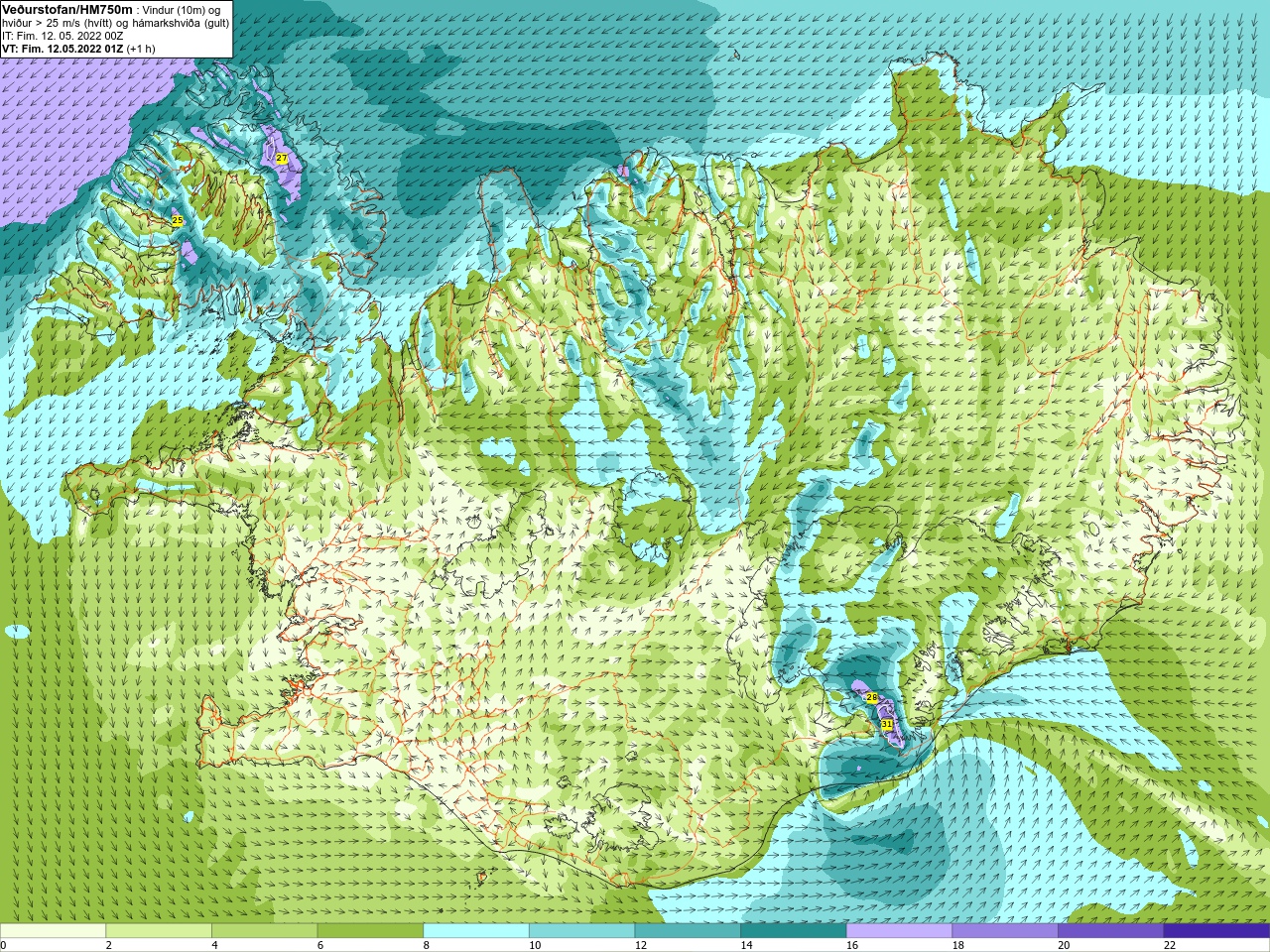Select the 10–12 turquoise legend swatch
Screen dimensions: 1270x952
582,931
